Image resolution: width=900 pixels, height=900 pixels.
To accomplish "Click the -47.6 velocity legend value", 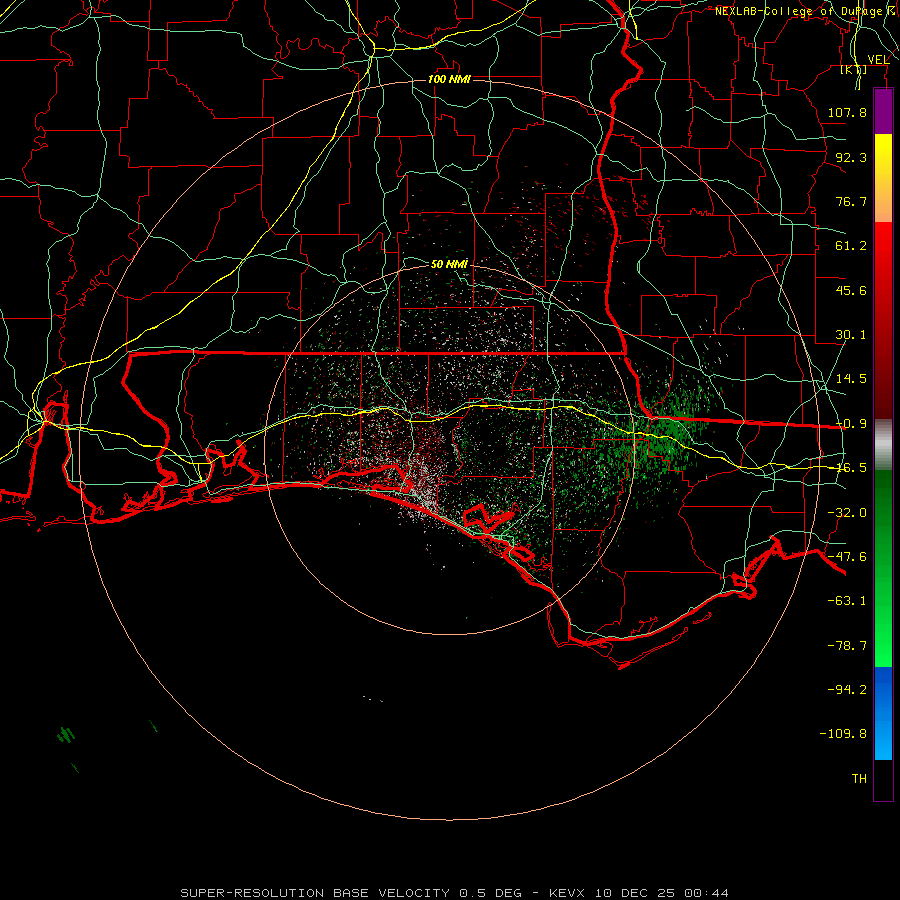I will pos(847,557).
